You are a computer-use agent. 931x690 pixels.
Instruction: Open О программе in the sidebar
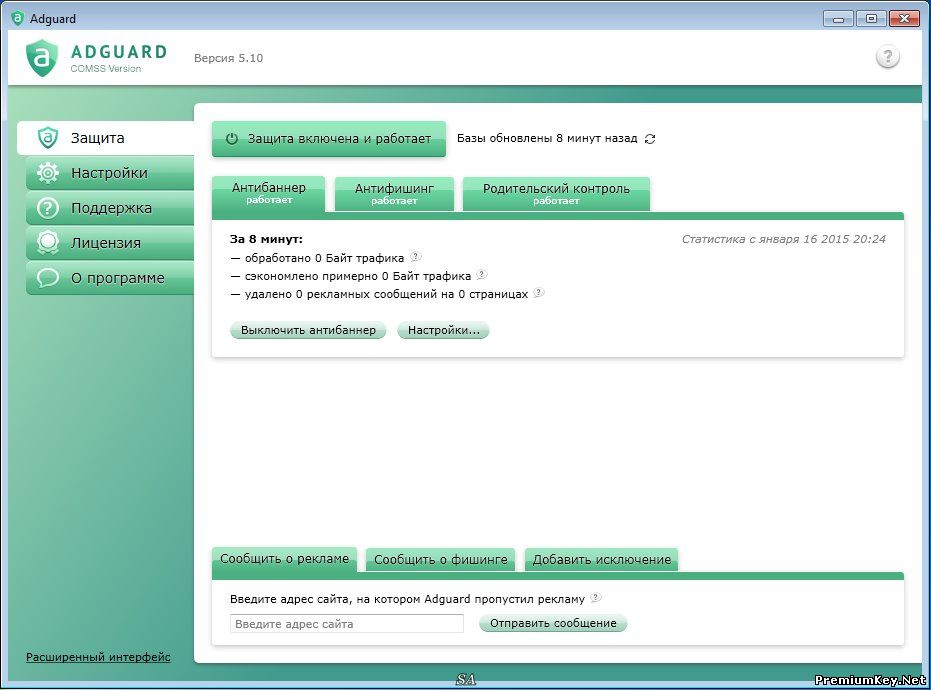coord(110,278)
